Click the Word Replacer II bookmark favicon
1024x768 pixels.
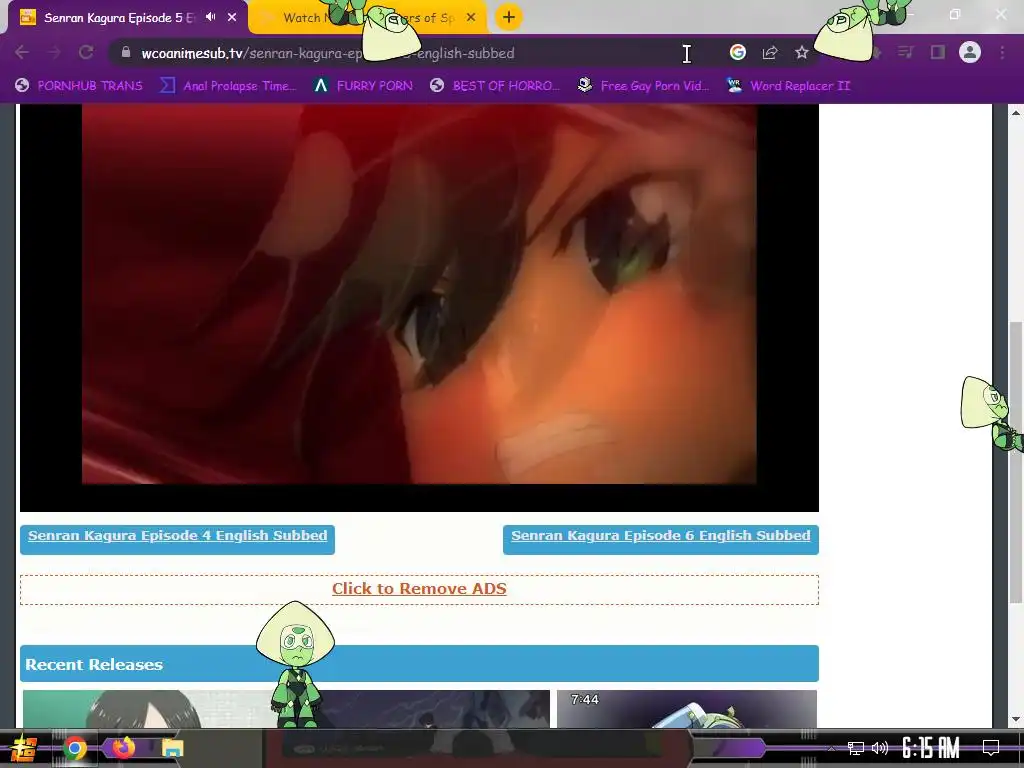click(735, 85)
